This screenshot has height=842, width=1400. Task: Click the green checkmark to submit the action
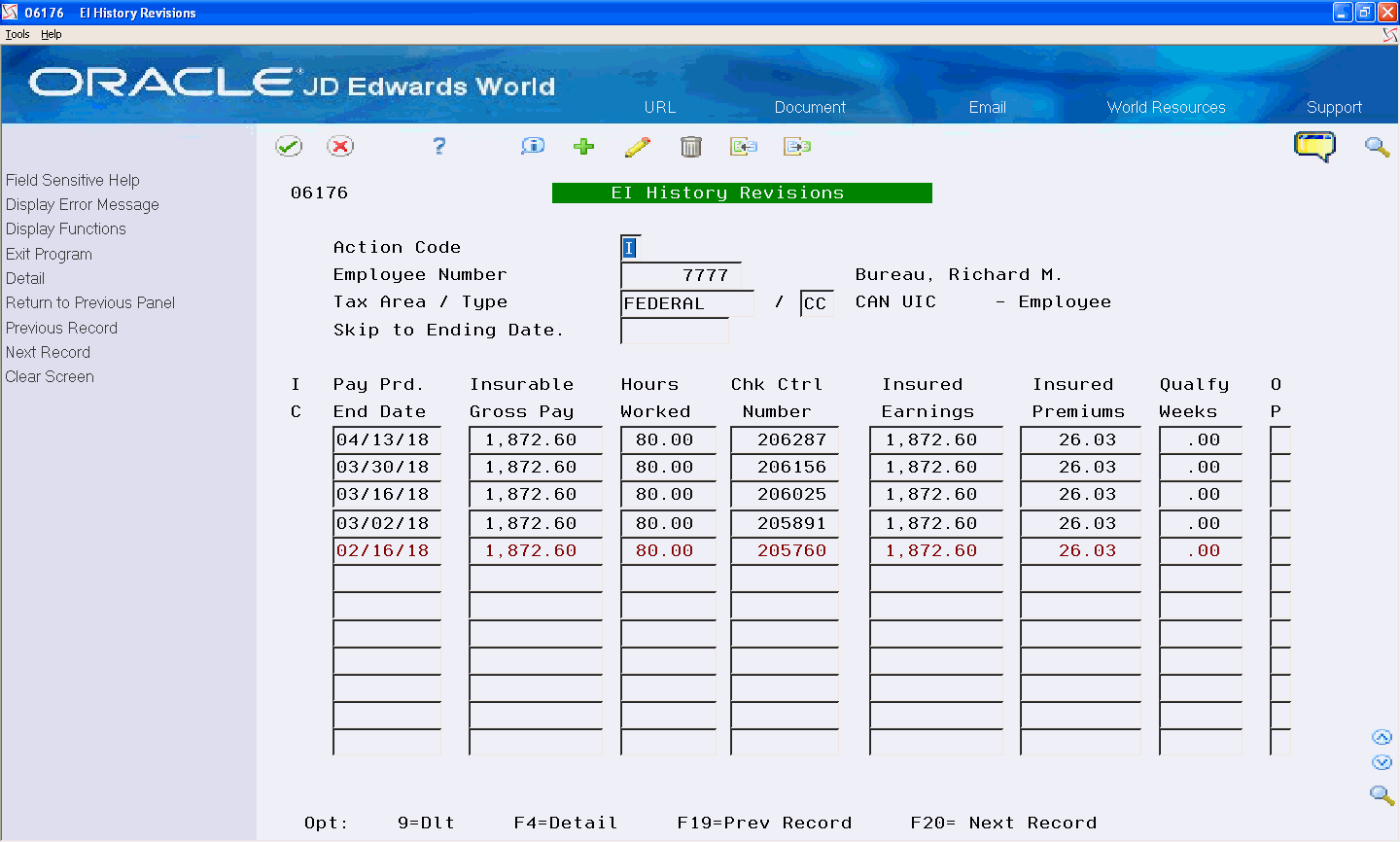pos(289,146)
